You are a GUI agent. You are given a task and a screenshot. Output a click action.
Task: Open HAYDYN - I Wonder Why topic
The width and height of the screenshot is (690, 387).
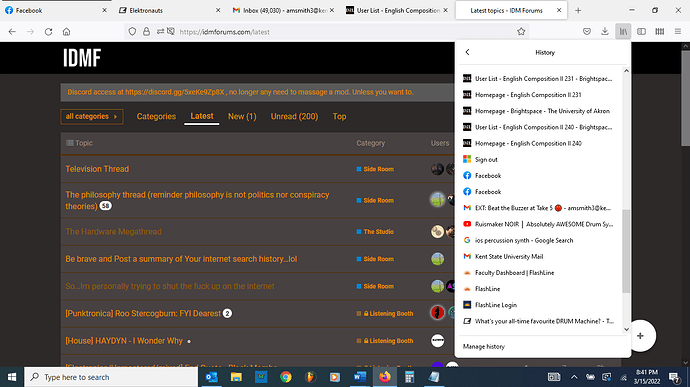click(124, 341)
